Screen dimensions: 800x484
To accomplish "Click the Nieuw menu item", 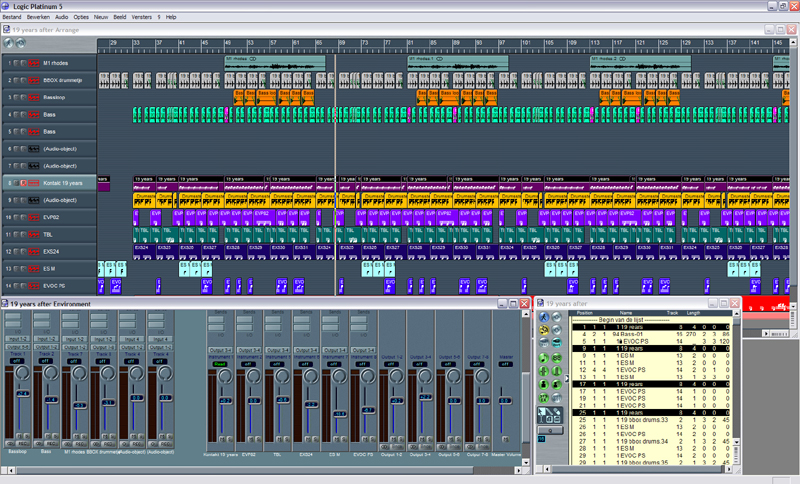I will tap(101, 17).
